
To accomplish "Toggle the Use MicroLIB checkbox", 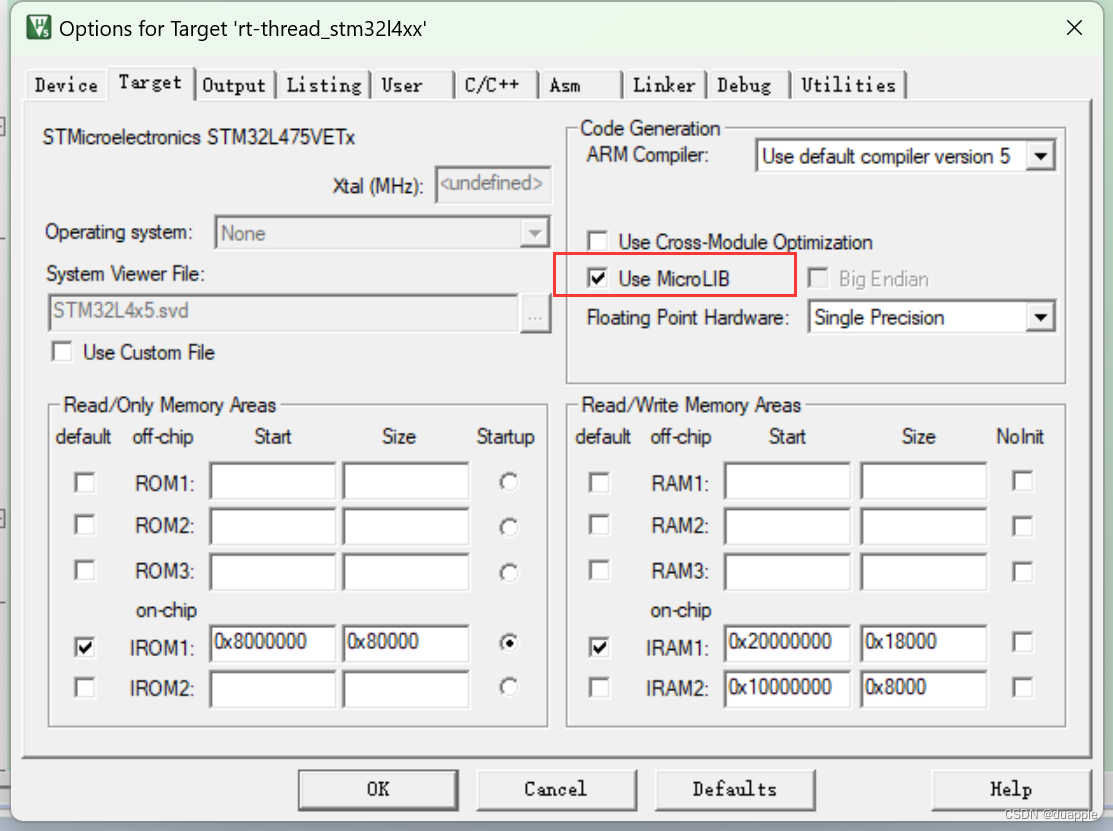I will 598,278.
